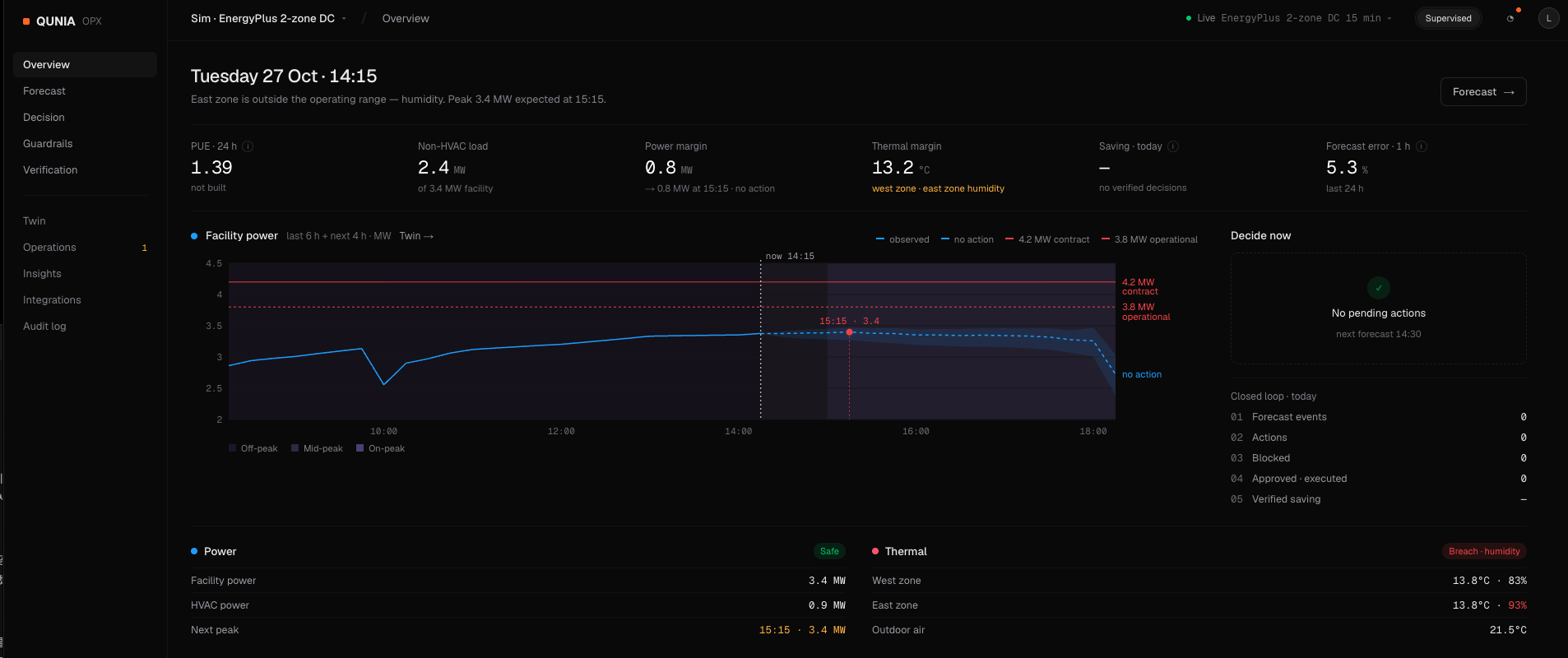1568x658 pixels.
Task: Follow the Twin link beside Facility power
Action: click(x=416, y=236)
